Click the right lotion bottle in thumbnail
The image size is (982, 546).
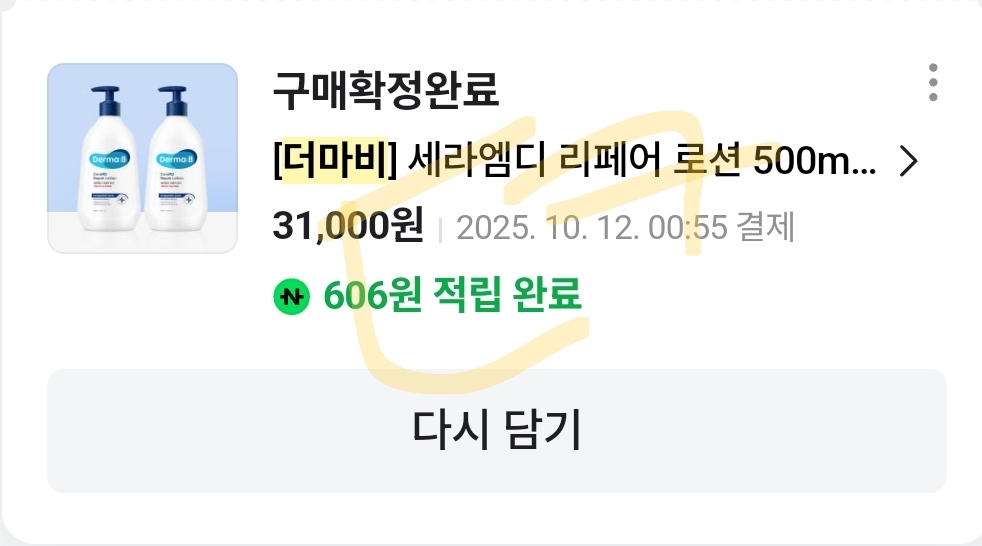pos(176,159)
